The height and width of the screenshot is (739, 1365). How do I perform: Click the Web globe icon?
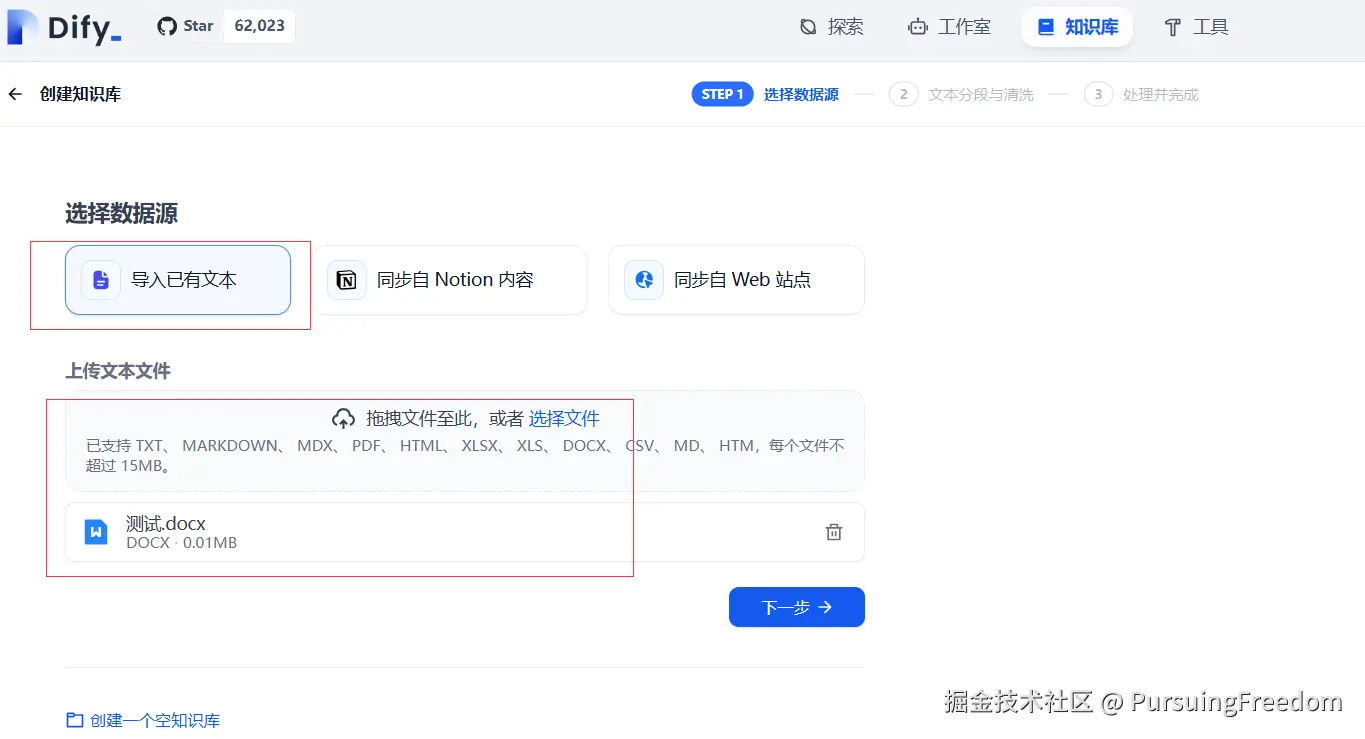(x=644, y=280)
